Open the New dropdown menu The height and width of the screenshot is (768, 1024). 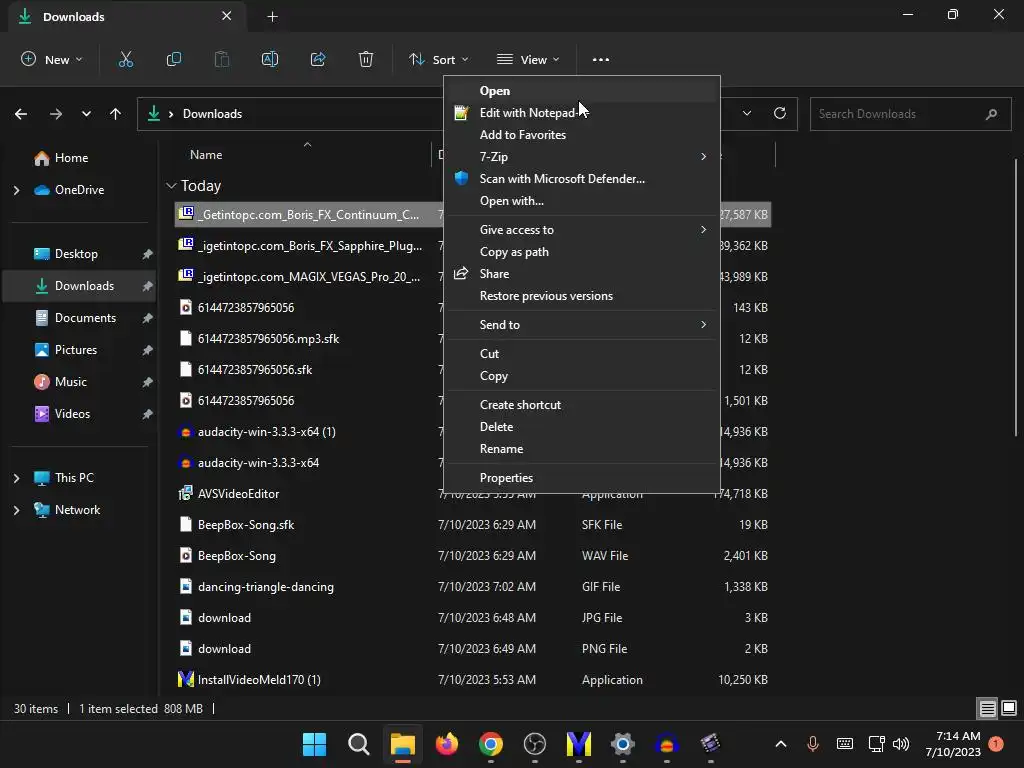pos(52,59)
